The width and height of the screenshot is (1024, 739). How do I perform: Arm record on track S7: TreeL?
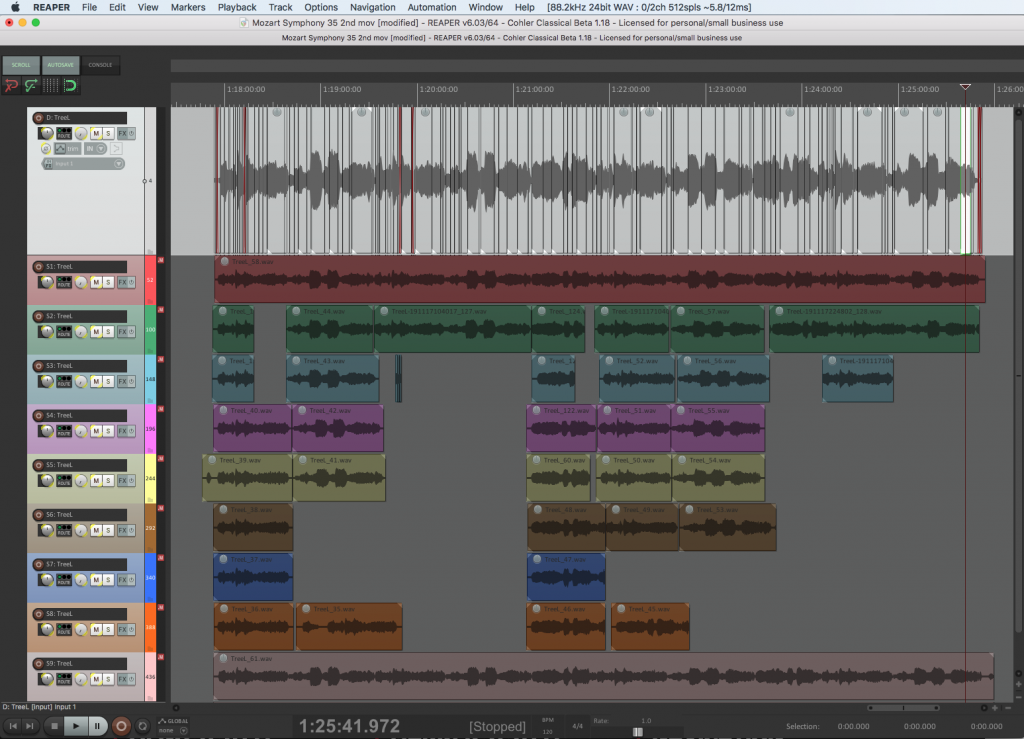39,565
